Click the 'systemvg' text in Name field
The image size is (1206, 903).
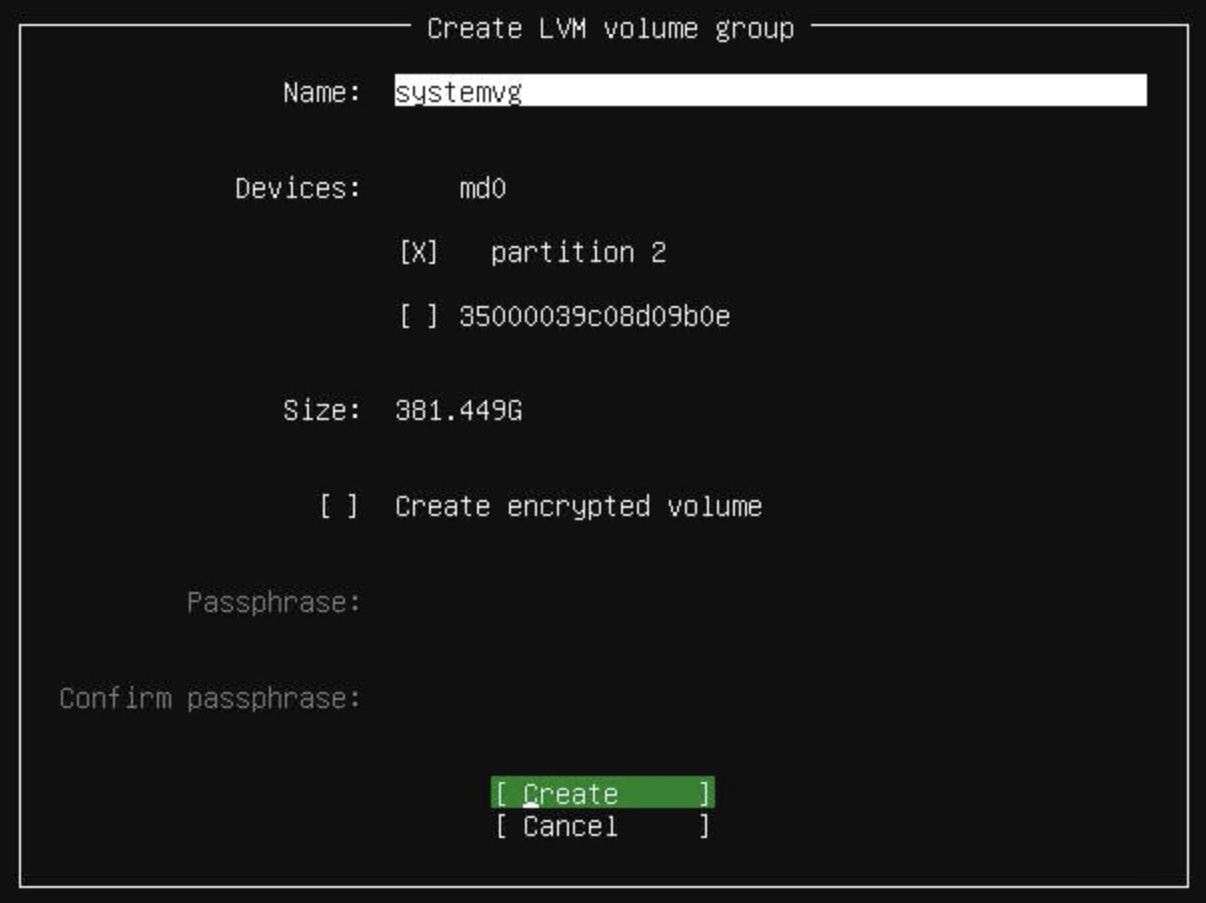coord(458,92)
